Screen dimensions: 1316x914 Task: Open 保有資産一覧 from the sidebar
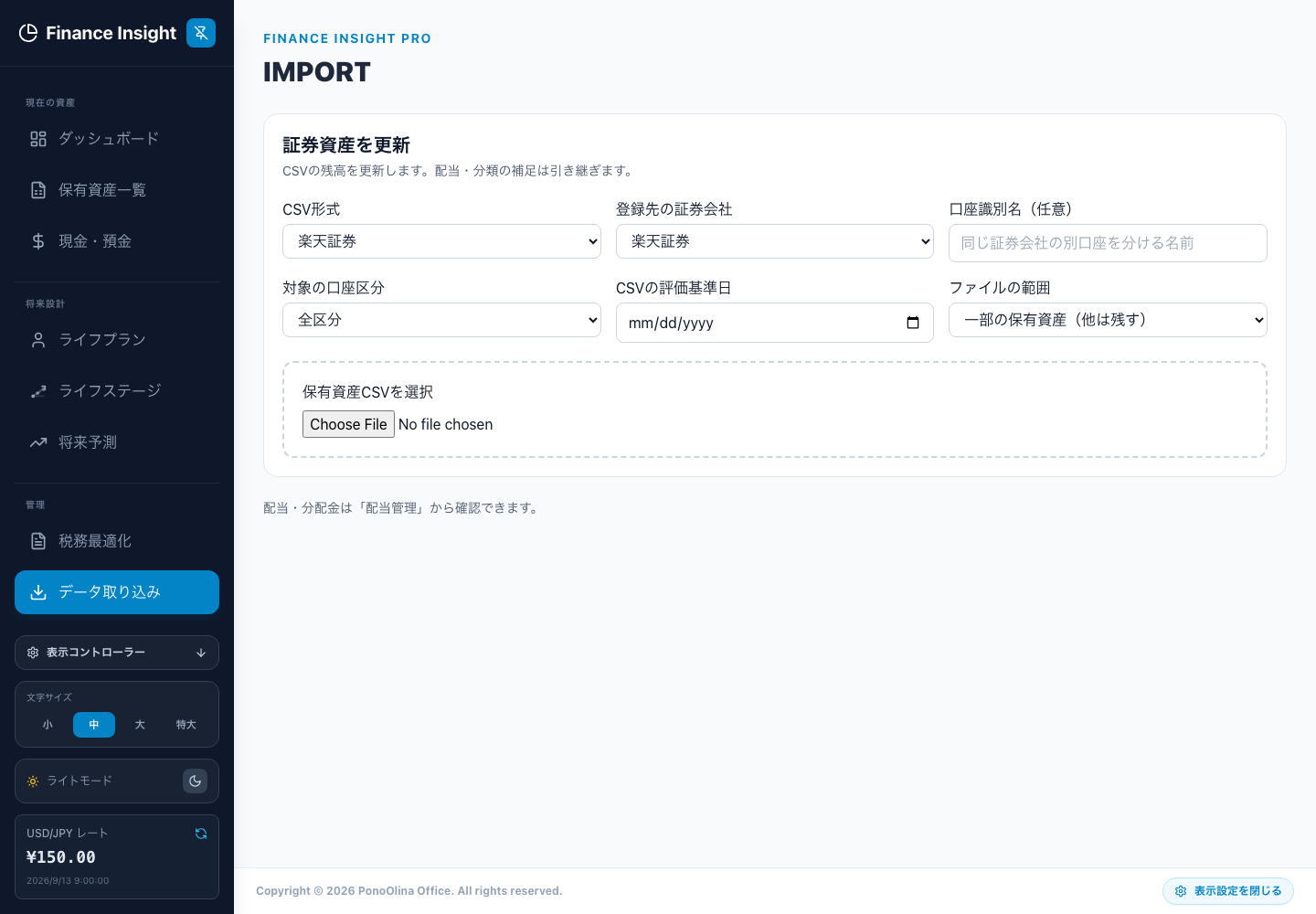tap(117, 190)
